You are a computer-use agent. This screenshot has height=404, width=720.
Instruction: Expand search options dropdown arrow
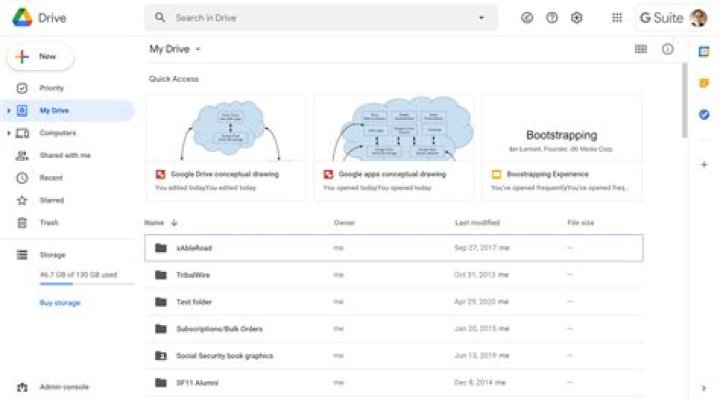(481, 18)
